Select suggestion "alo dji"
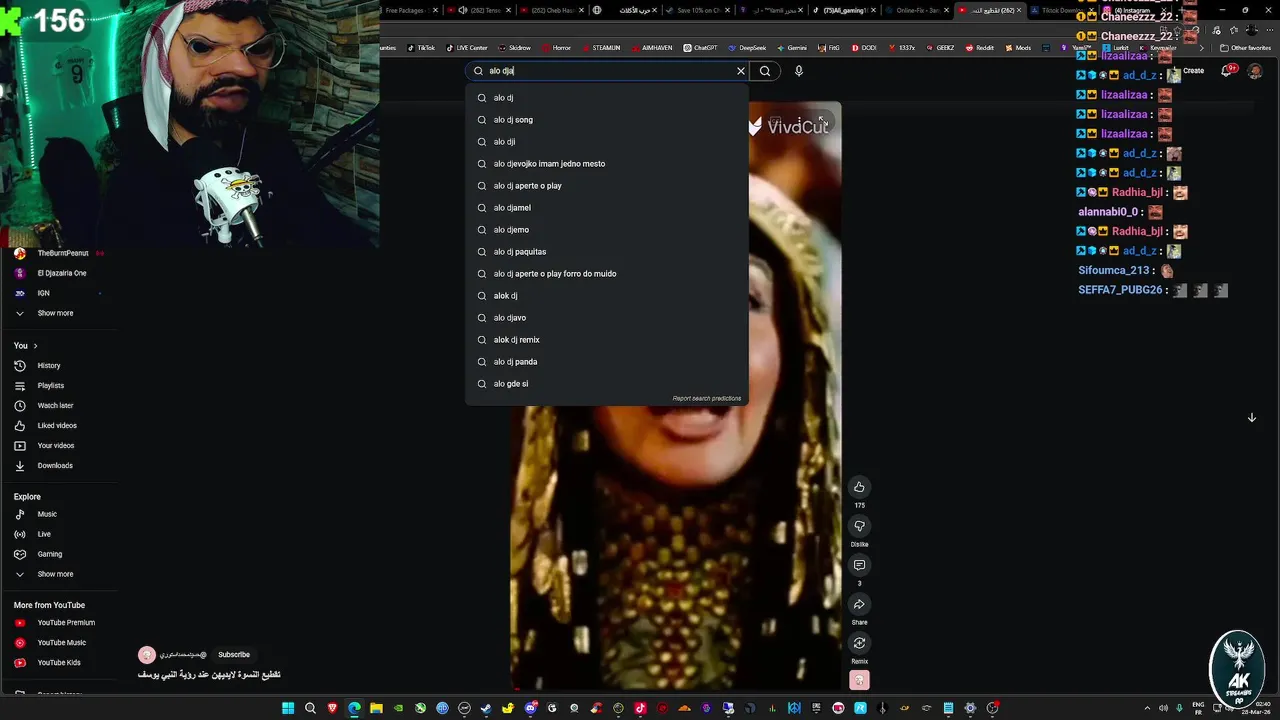This screenshot has height=720, width=1280. point(607,142)
